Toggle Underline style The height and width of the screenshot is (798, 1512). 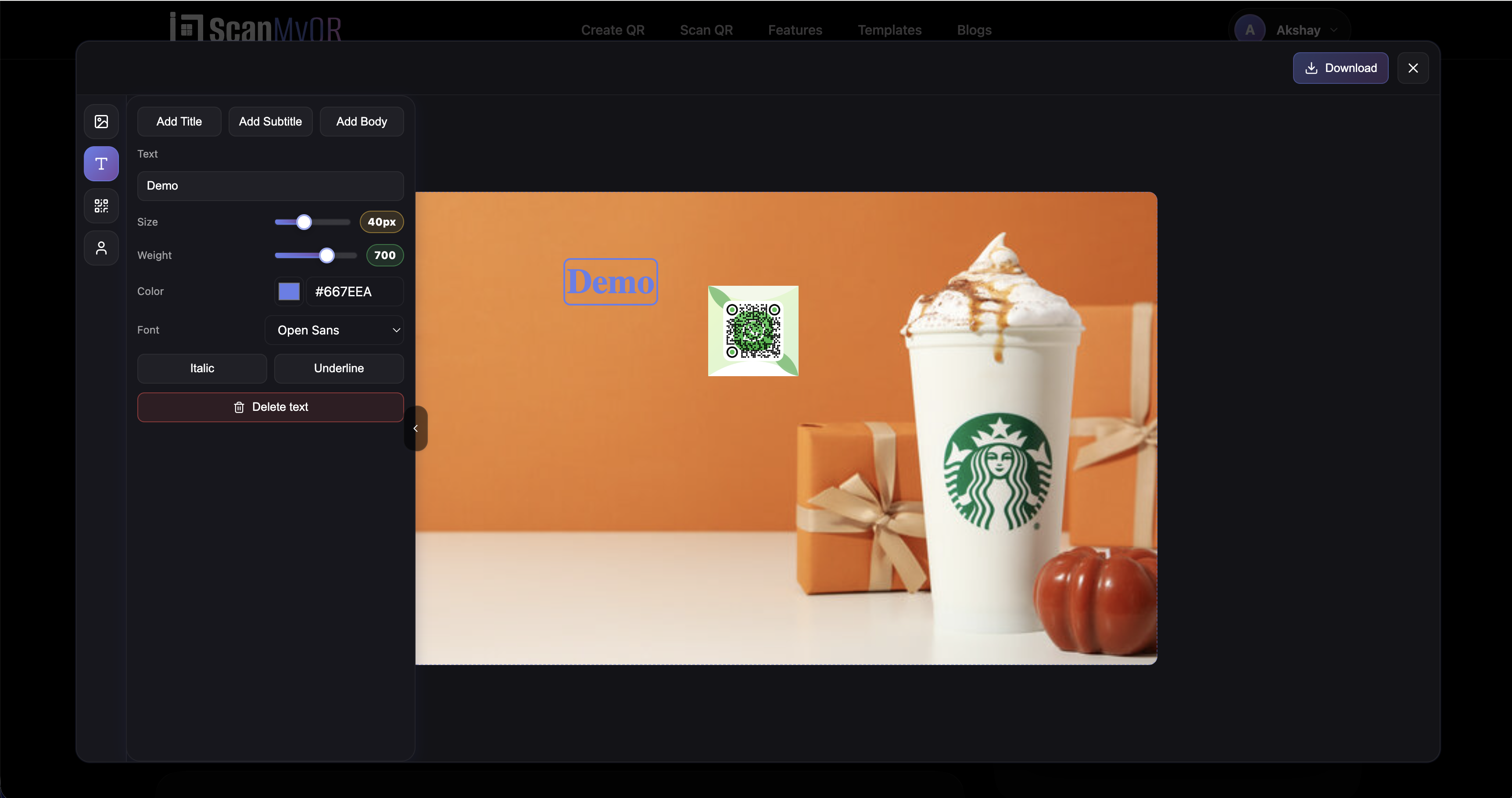[x=339, y=369]
